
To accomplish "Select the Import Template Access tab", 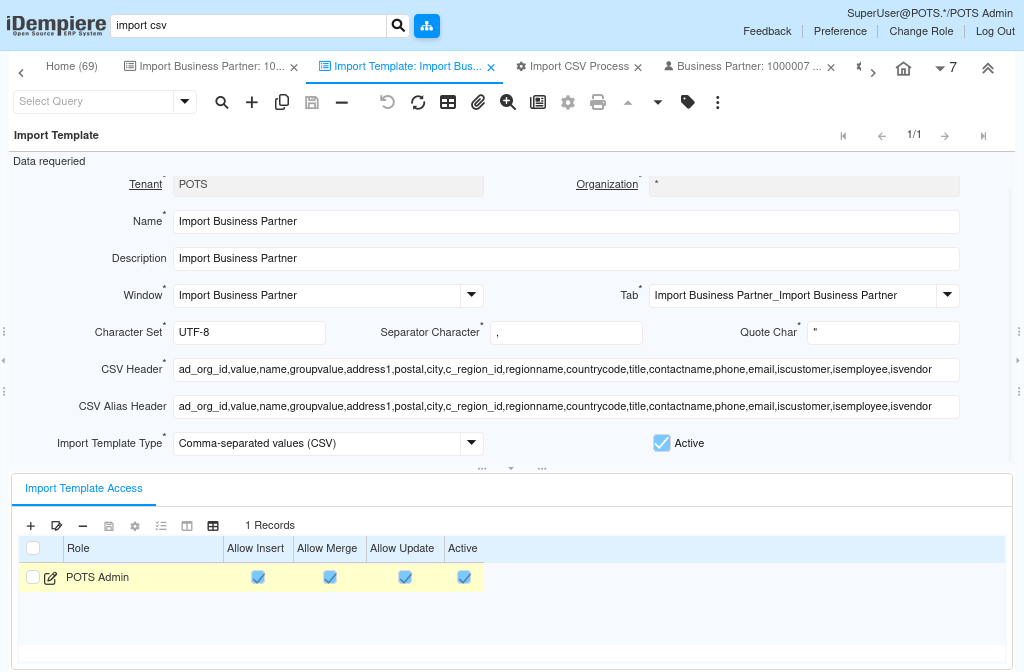I will point(84,488).
